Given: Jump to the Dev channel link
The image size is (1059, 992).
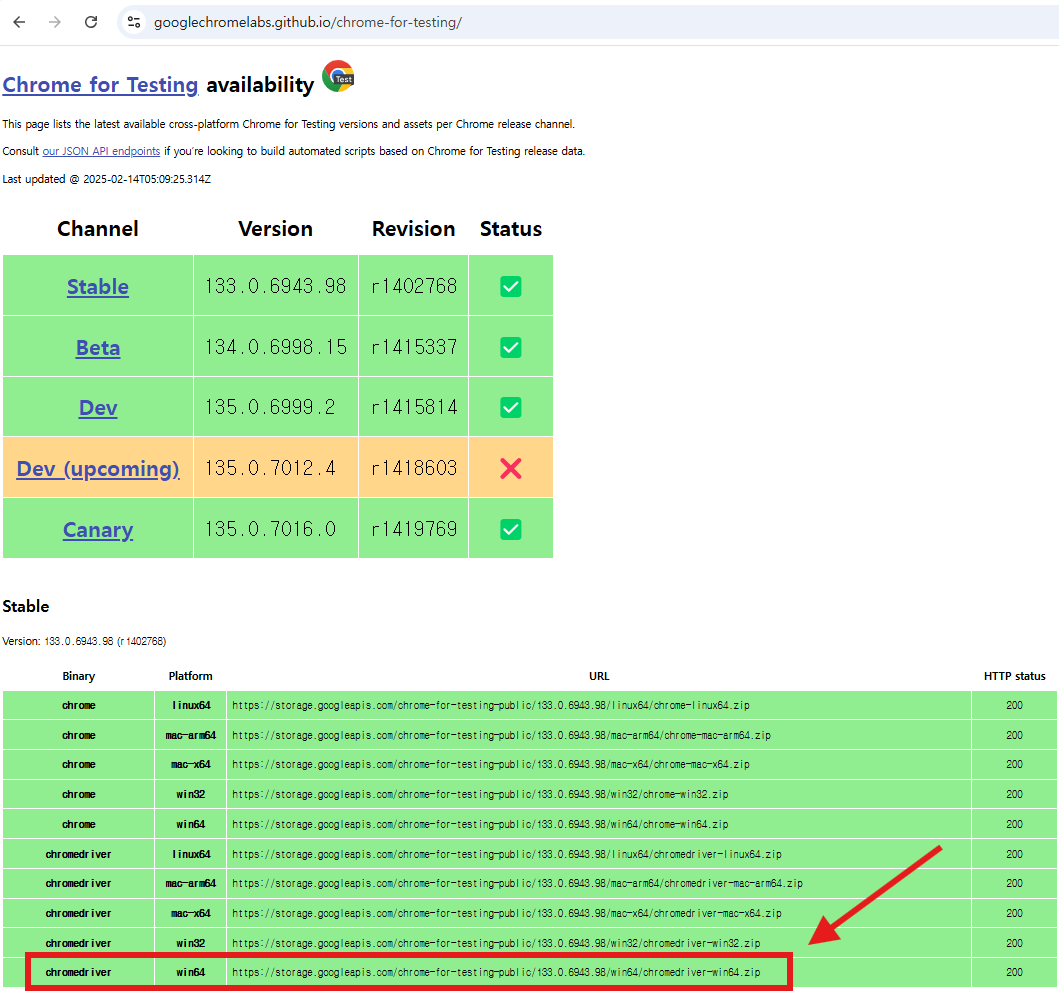Looking at the screenshot, I should pos(98,408).
